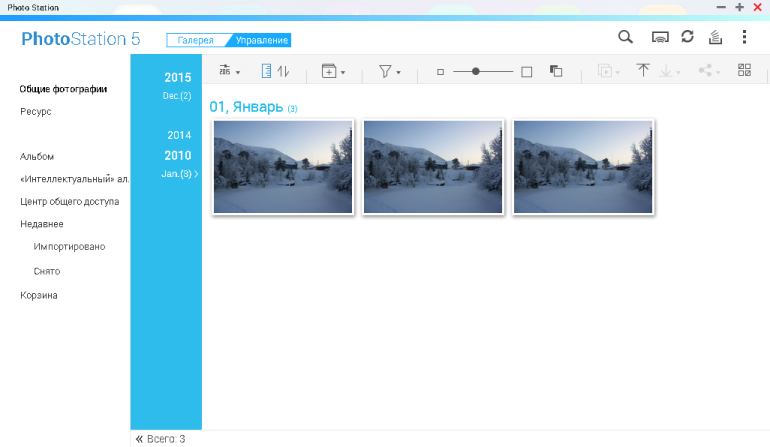Open the Импортировано sub-item
770x447 pixels.
pyautogui.click(x=69, y=247)
